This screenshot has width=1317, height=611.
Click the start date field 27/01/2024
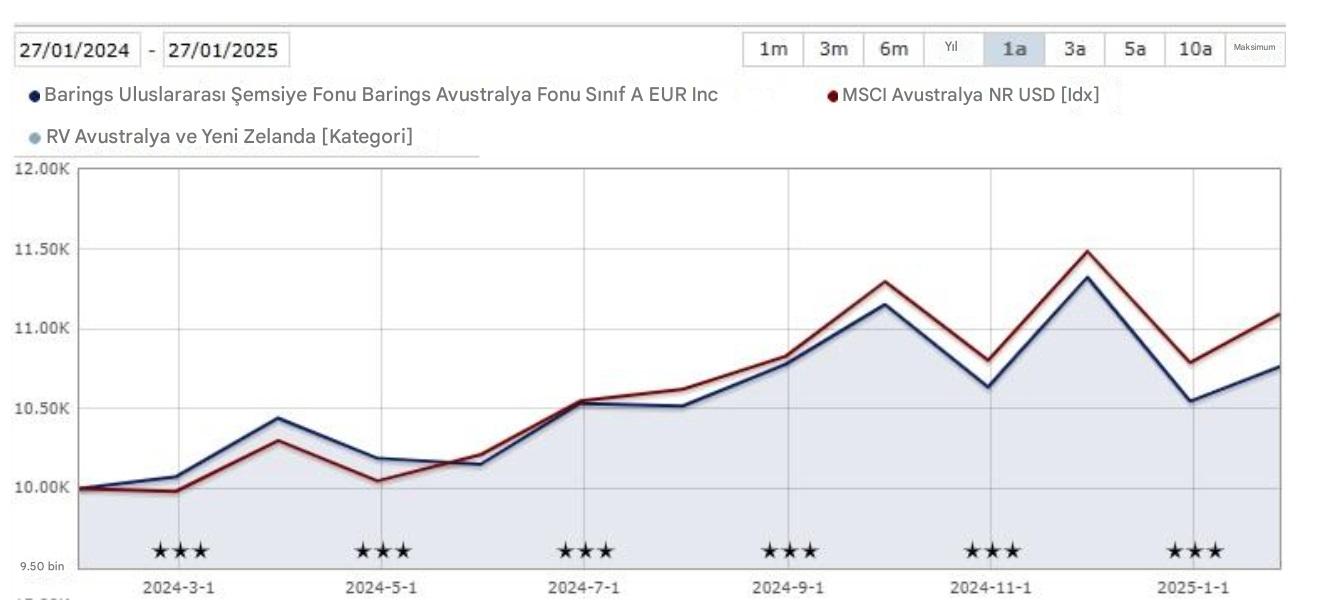(78, 50)
